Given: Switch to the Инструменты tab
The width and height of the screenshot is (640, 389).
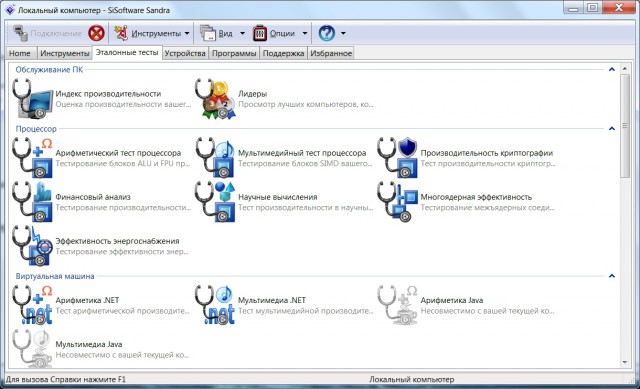Looking at the screenshot, I should point(64,53).
